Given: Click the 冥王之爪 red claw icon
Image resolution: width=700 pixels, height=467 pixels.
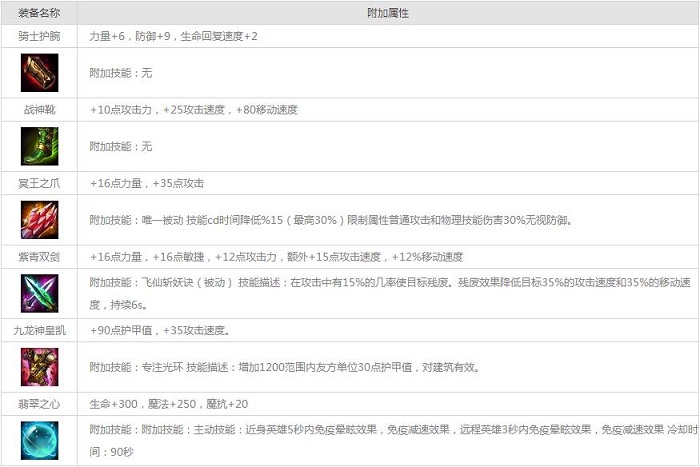Looking at the screenshot, I should (x=39, y=220).
